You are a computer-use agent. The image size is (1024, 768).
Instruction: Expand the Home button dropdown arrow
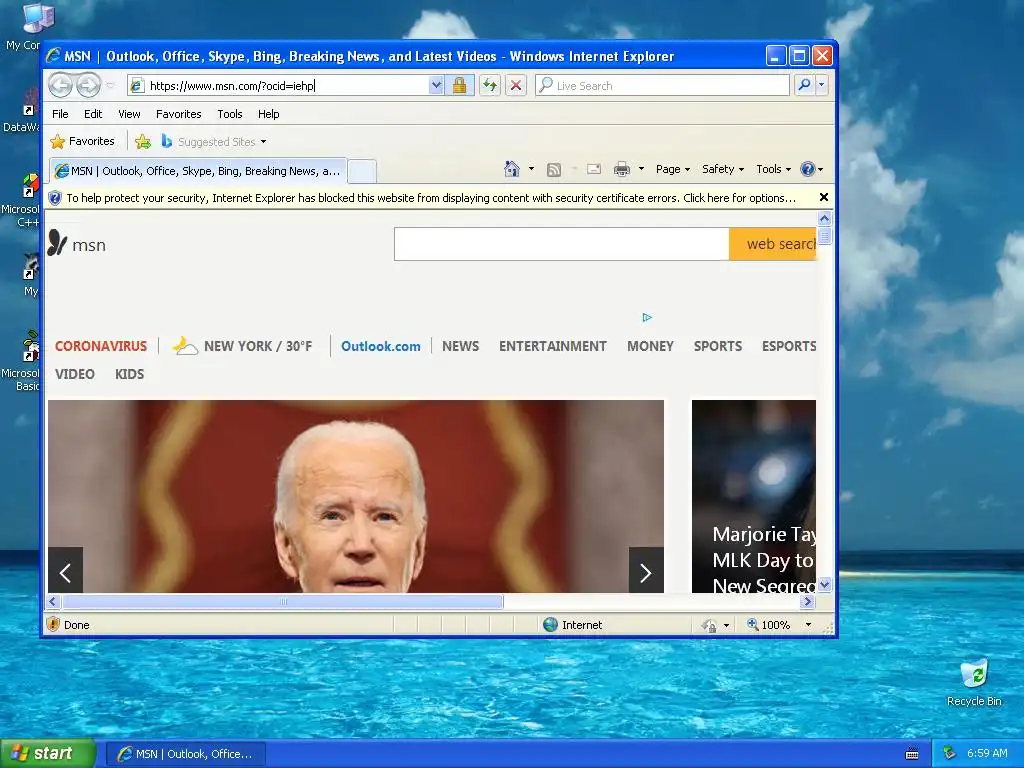532,169
